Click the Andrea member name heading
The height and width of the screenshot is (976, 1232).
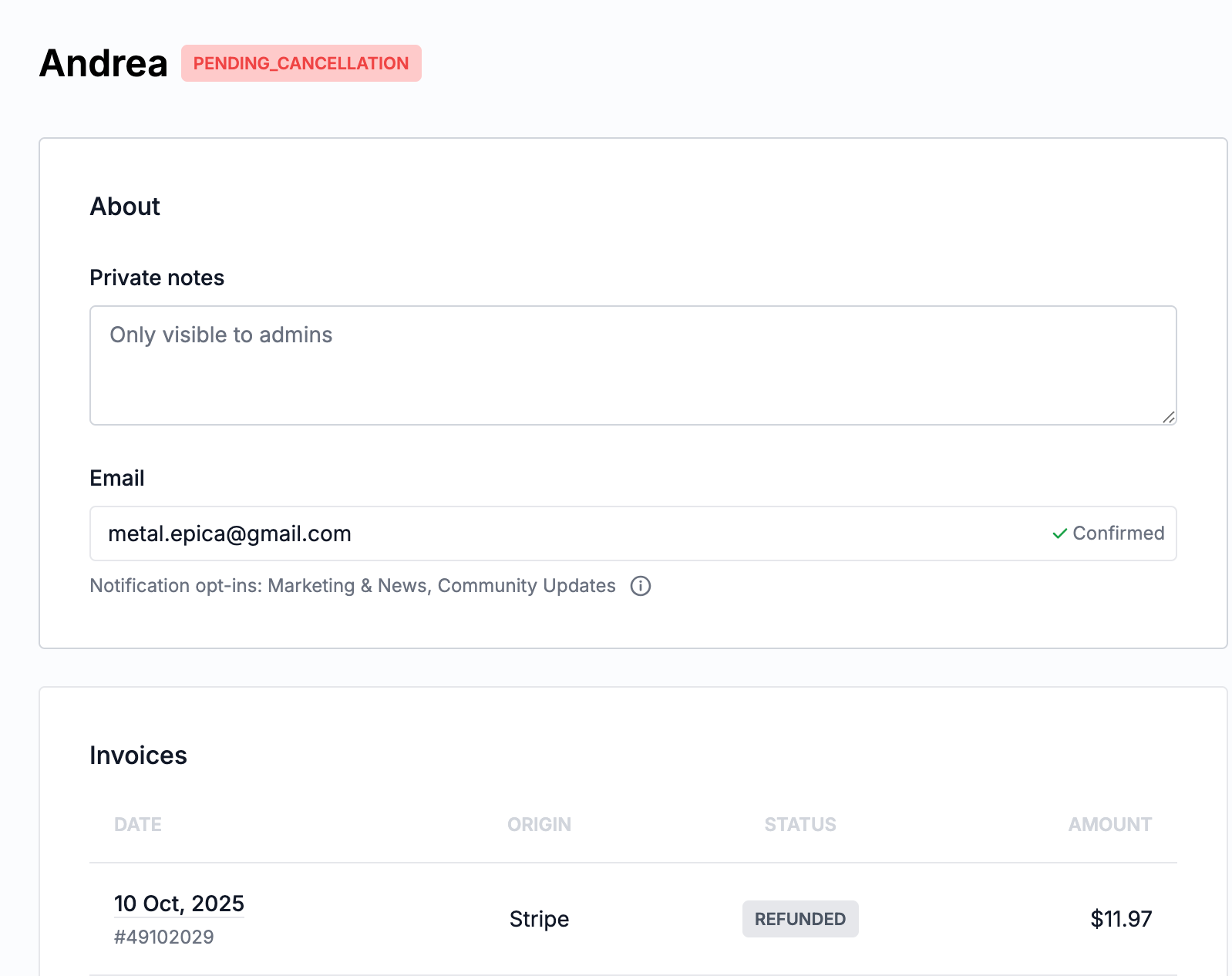pos(103,63)
